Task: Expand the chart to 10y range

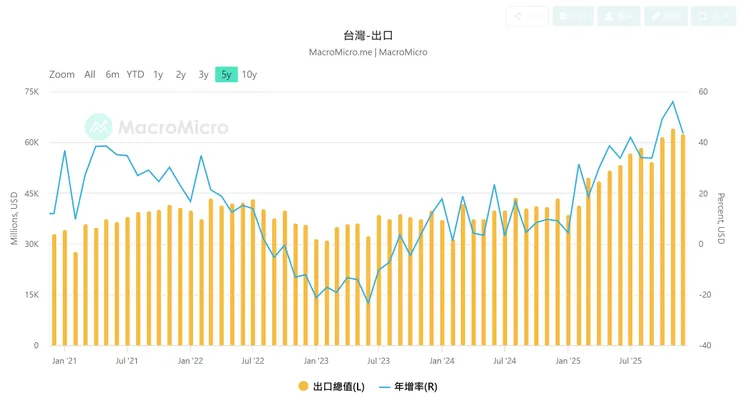Action: [x=249, y=75]
